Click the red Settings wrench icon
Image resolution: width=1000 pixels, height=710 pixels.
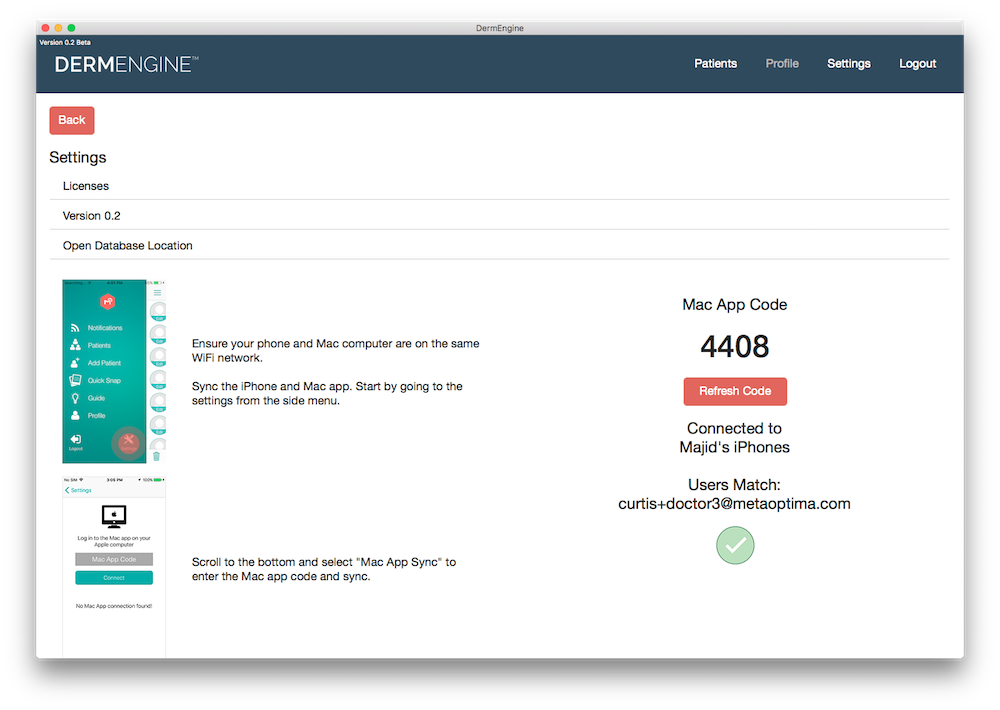click(x=128, y=442)
